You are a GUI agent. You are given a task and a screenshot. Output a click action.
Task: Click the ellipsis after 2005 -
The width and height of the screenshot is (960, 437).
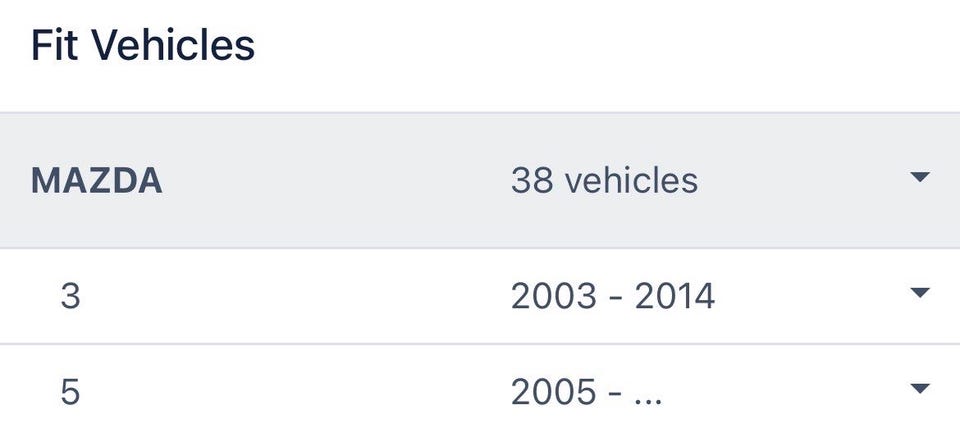tap(648, 393)
